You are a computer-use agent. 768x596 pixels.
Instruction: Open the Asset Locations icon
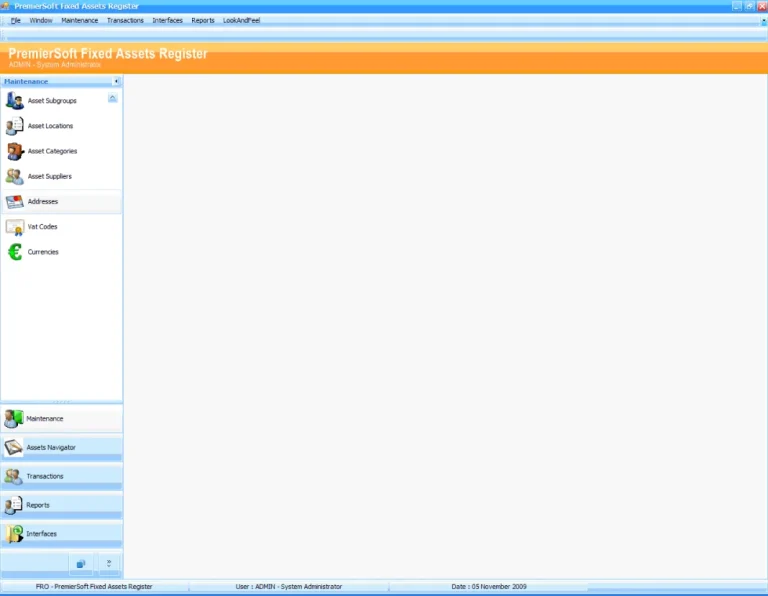pos(15,126)
